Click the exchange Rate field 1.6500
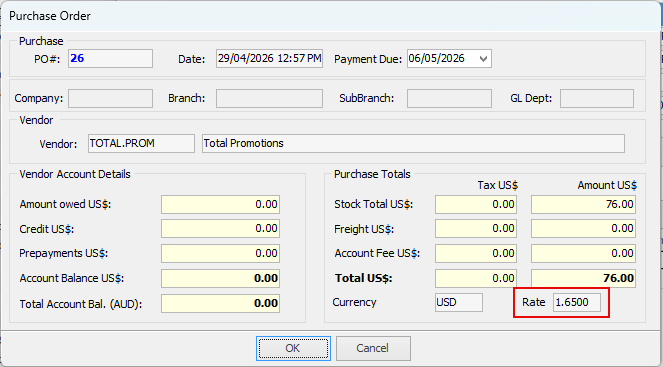 click(577, 302)
